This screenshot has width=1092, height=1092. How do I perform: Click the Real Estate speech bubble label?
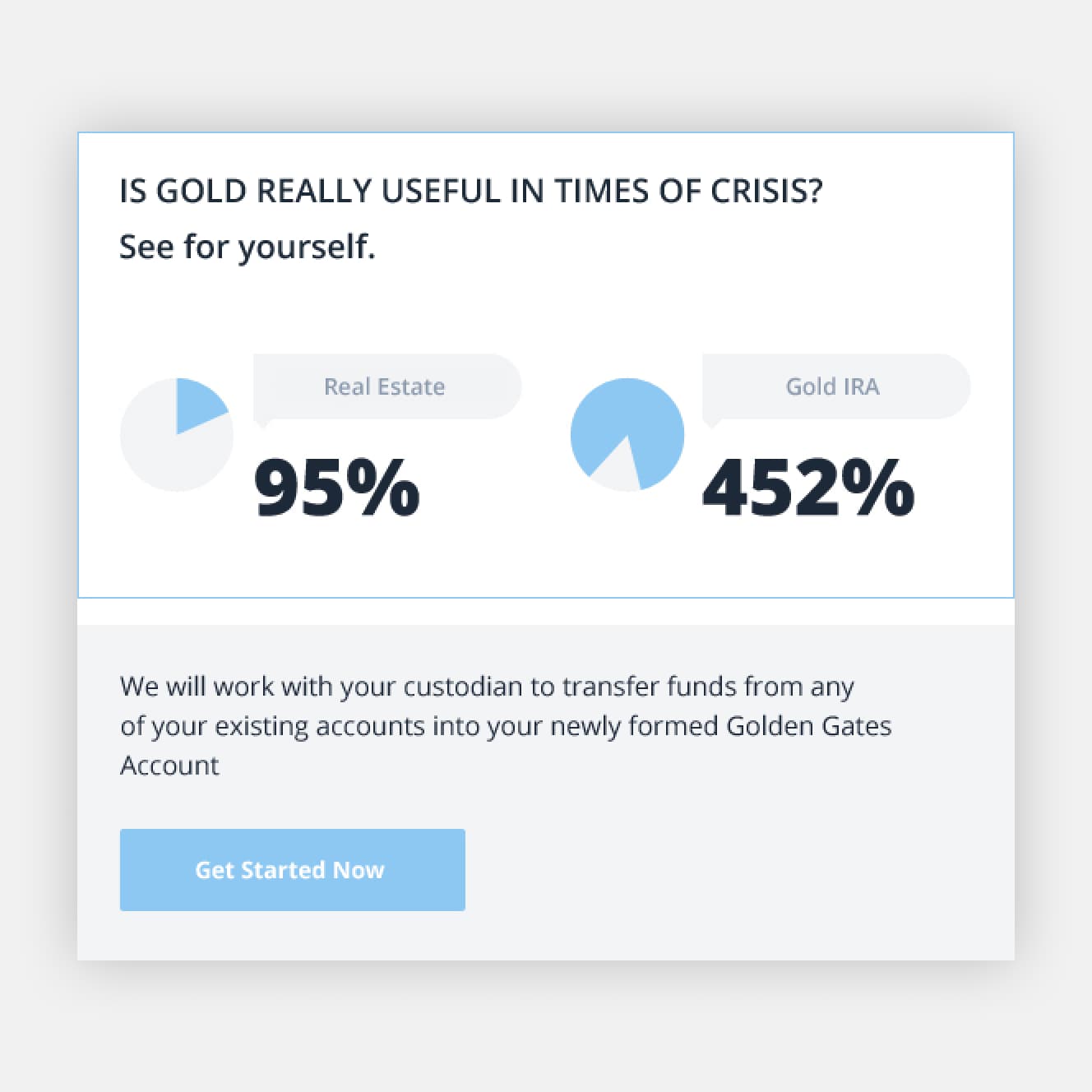pyautogui.click(x=386, y=386)
